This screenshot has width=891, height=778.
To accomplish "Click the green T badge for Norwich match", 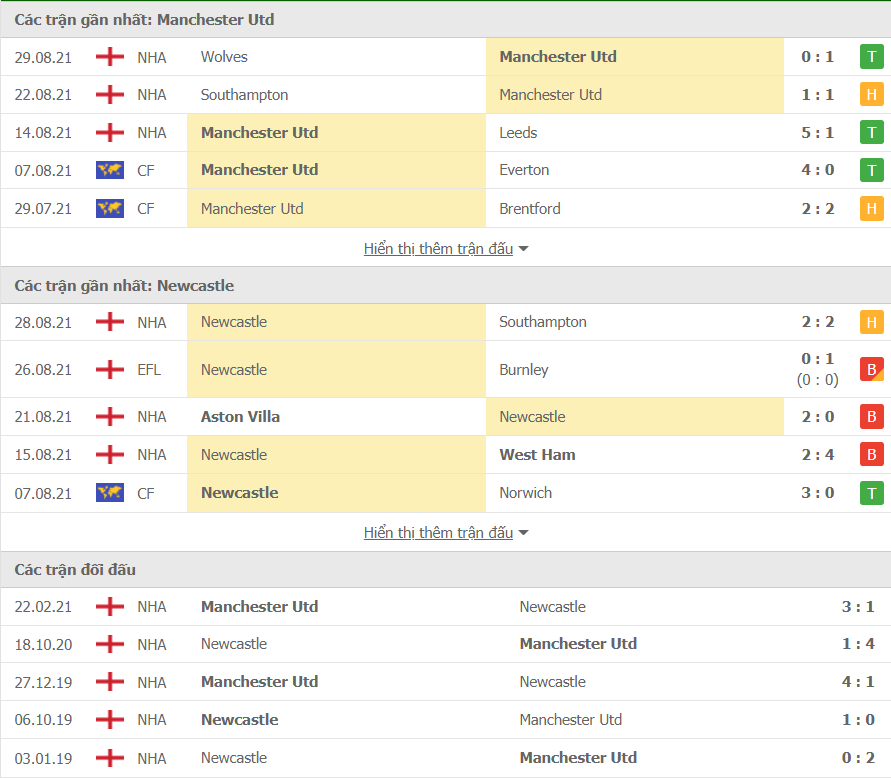I will click(x=871, y=493).
